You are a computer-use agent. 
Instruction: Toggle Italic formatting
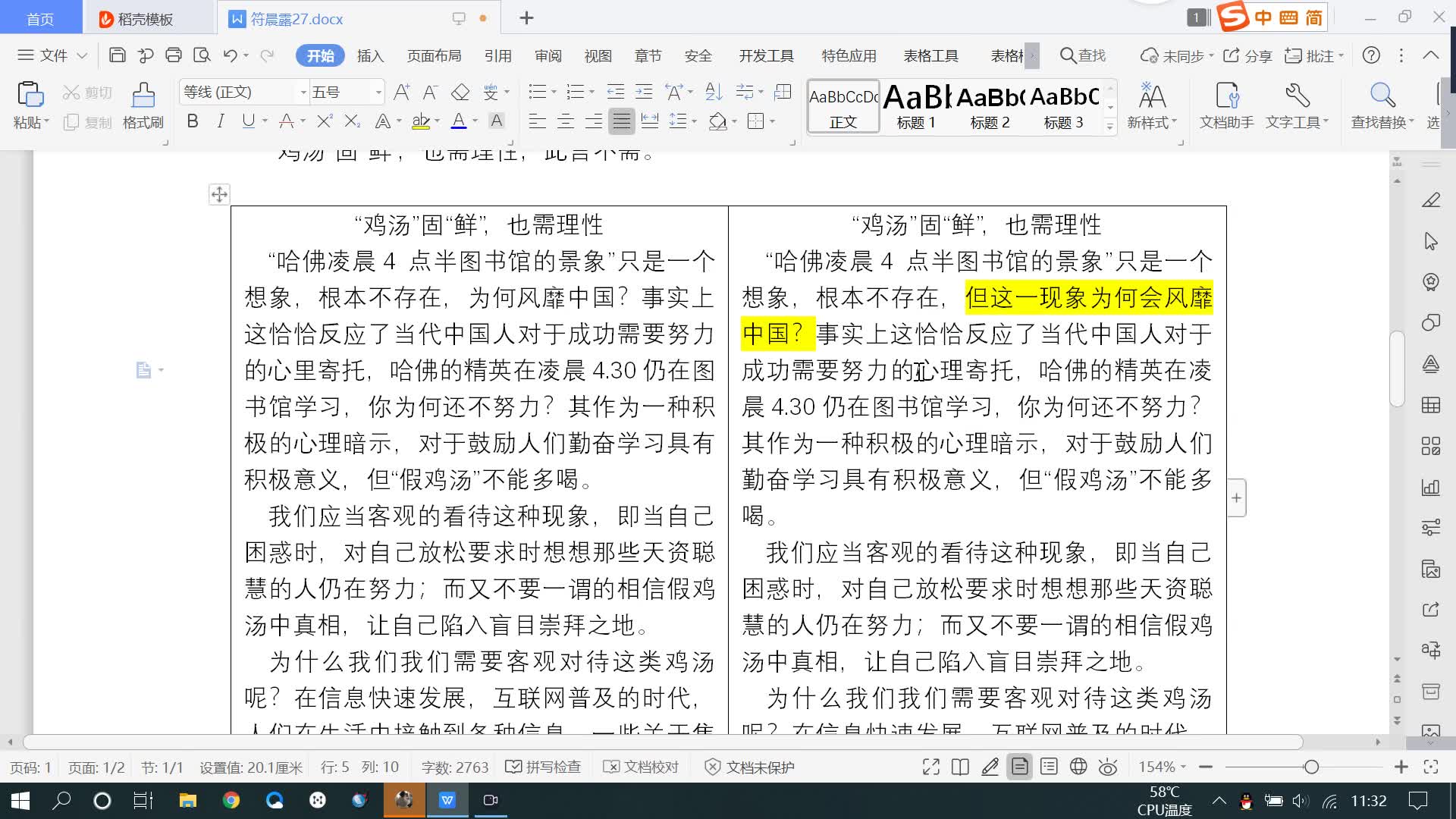tap(221, 121)
